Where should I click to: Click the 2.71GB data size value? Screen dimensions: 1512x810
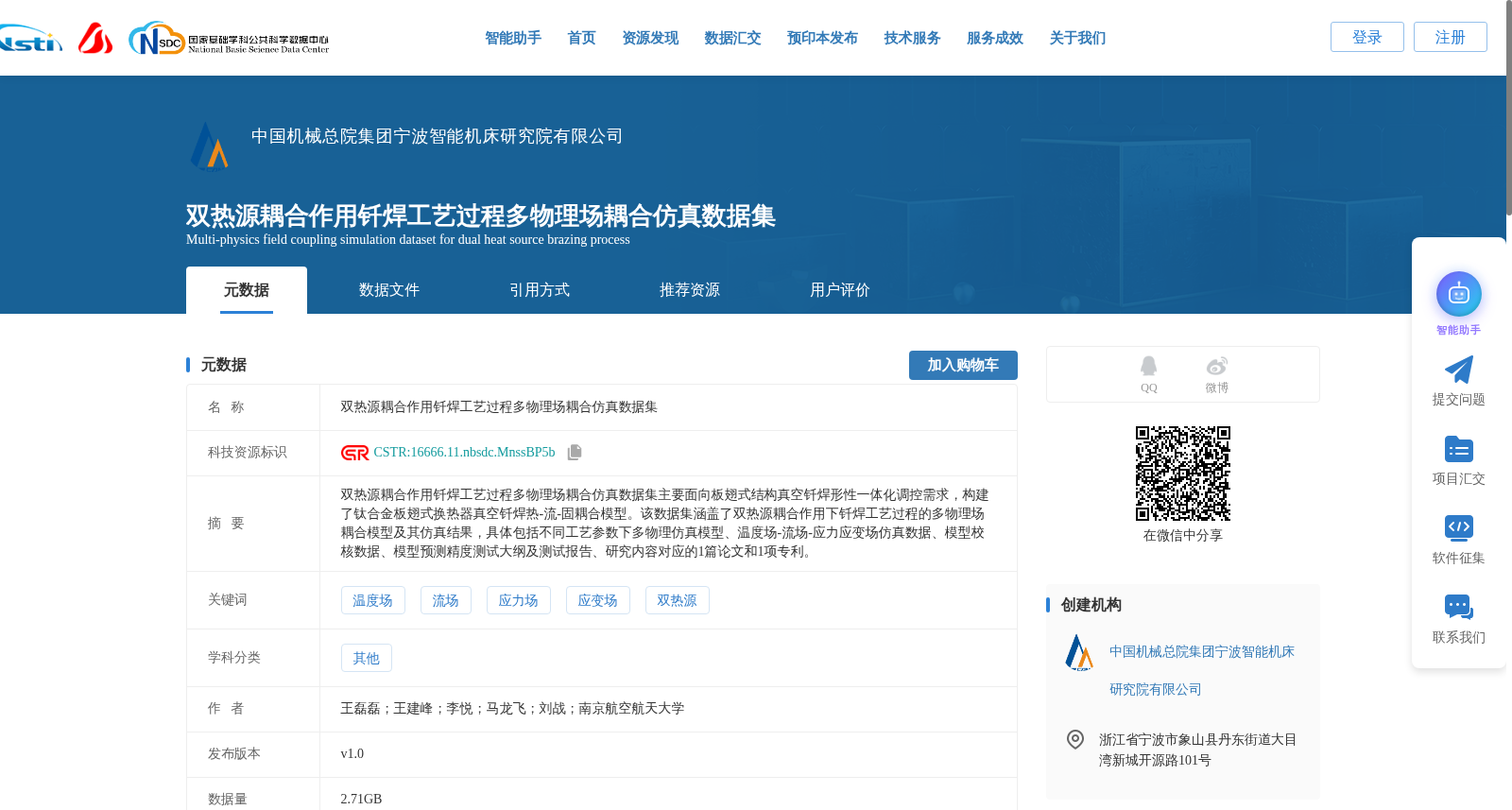click(x=361, y=800)
